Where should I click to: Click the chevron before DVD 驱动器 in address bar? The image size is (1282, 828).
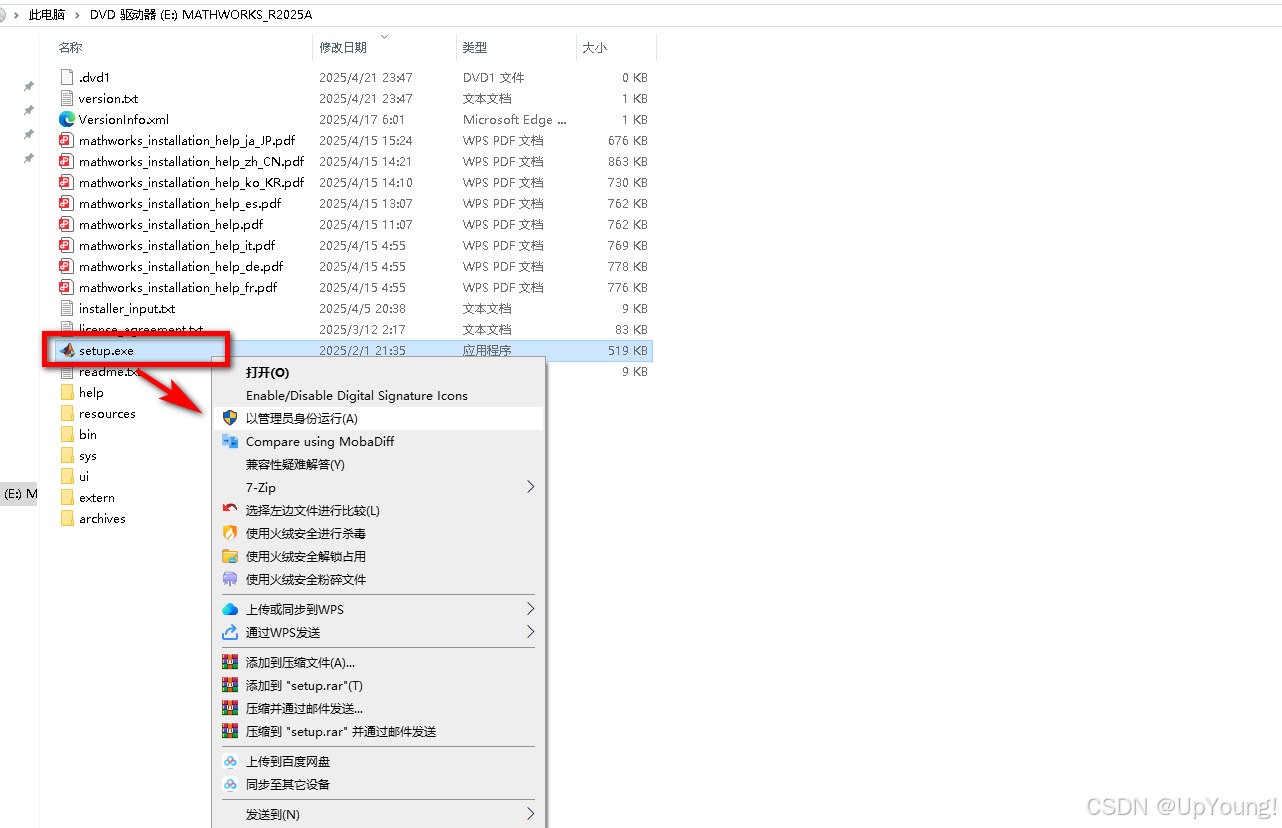(x=80, y=15)
